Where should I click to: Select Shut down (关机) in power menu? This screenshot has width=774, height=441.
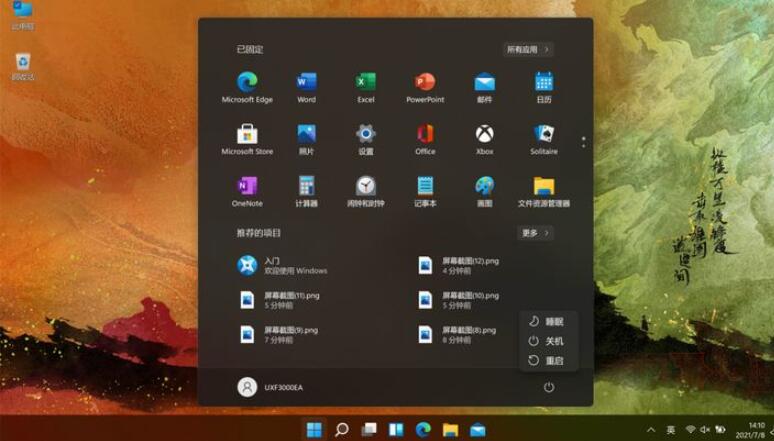(548, 341)
